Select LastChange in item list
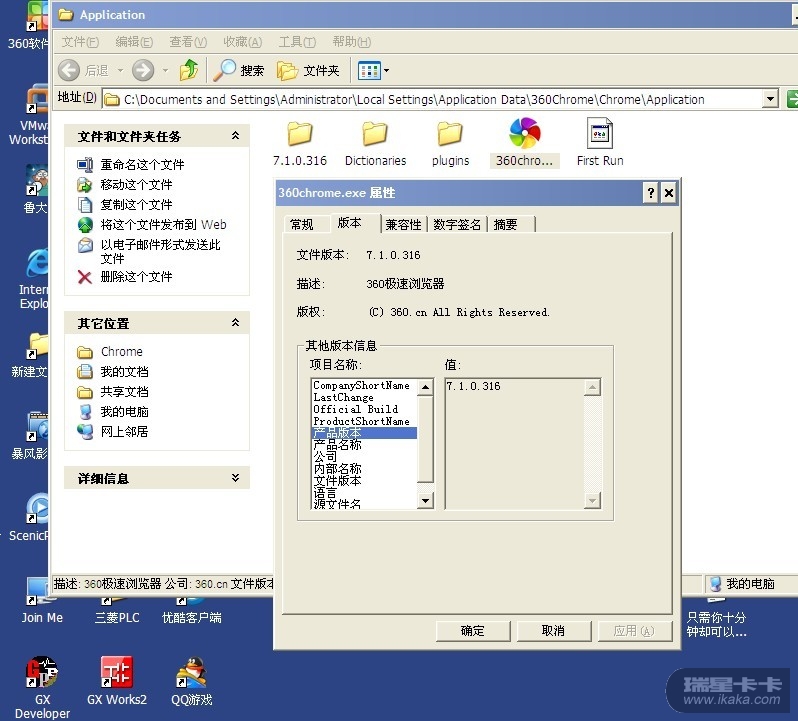Screen dimensions: 798x721 point(344,397)
